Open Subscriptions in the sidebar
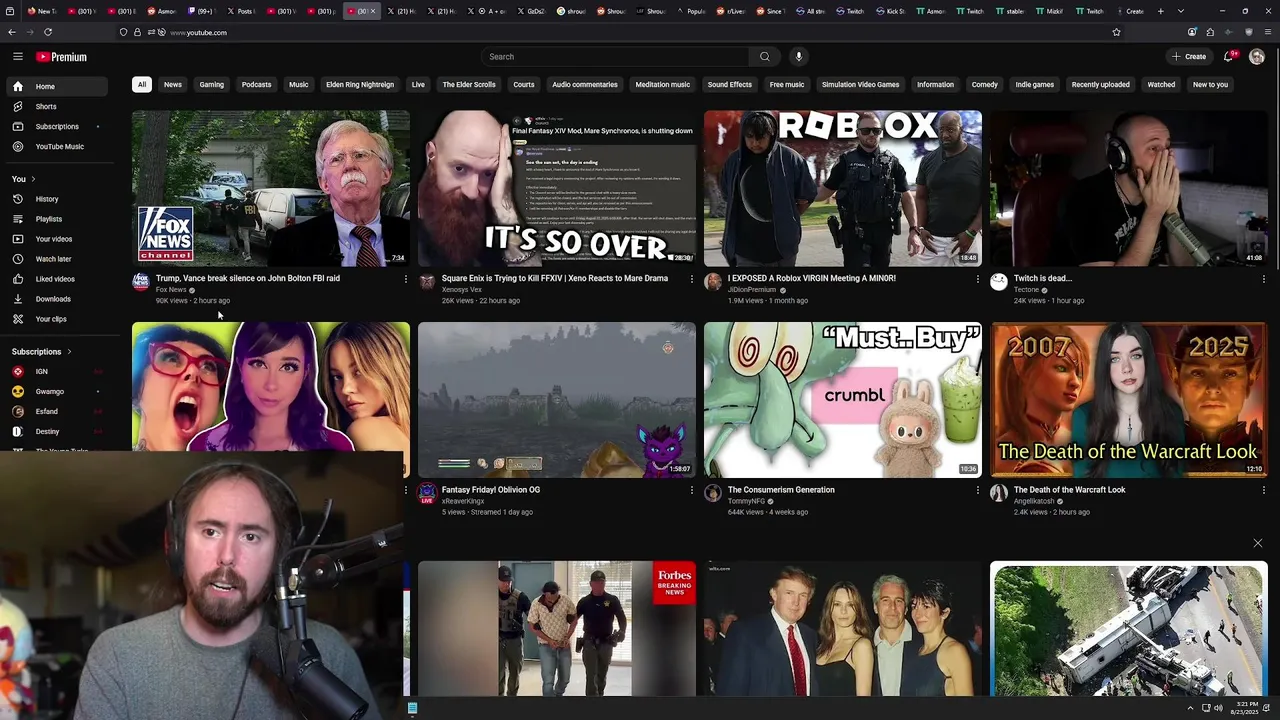Screen dimensions: 1280x720 58,126
